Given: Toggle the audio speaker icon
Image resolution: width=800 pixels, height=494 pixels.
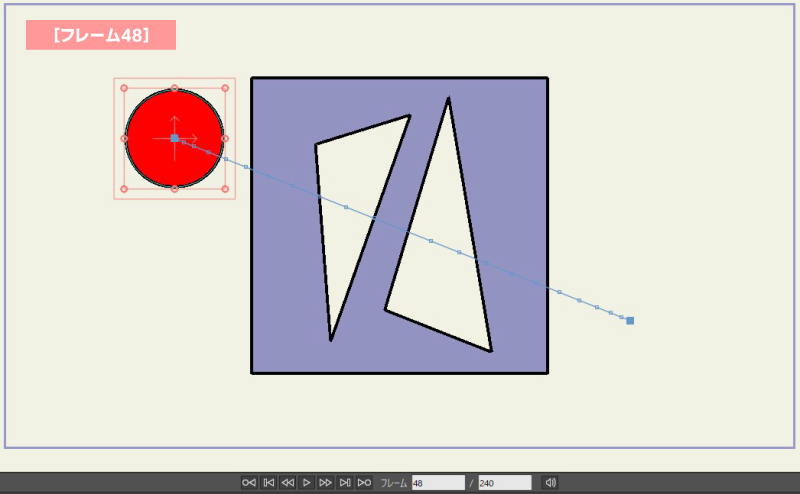Looking at the screenshot, I should (x=549, y=483).
